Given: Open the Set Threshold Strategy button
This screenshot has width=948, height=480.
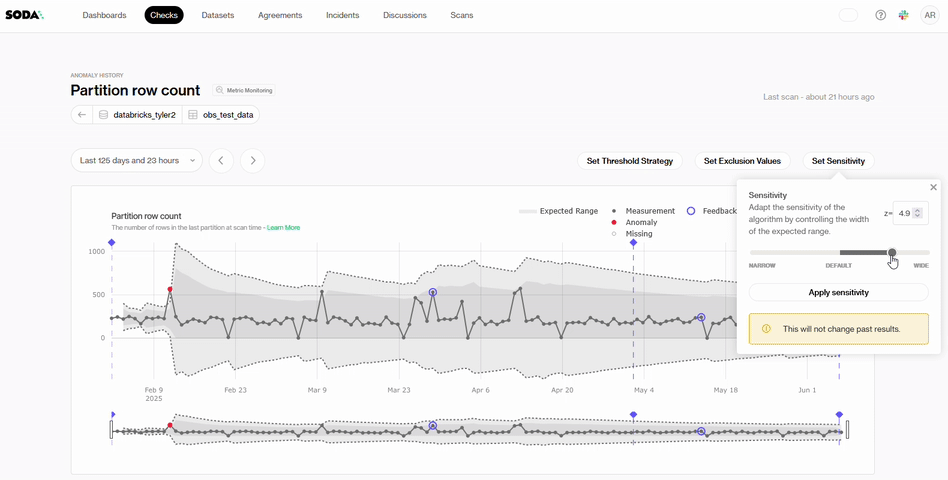Looking at the screenshot, I should coord(630,161).
